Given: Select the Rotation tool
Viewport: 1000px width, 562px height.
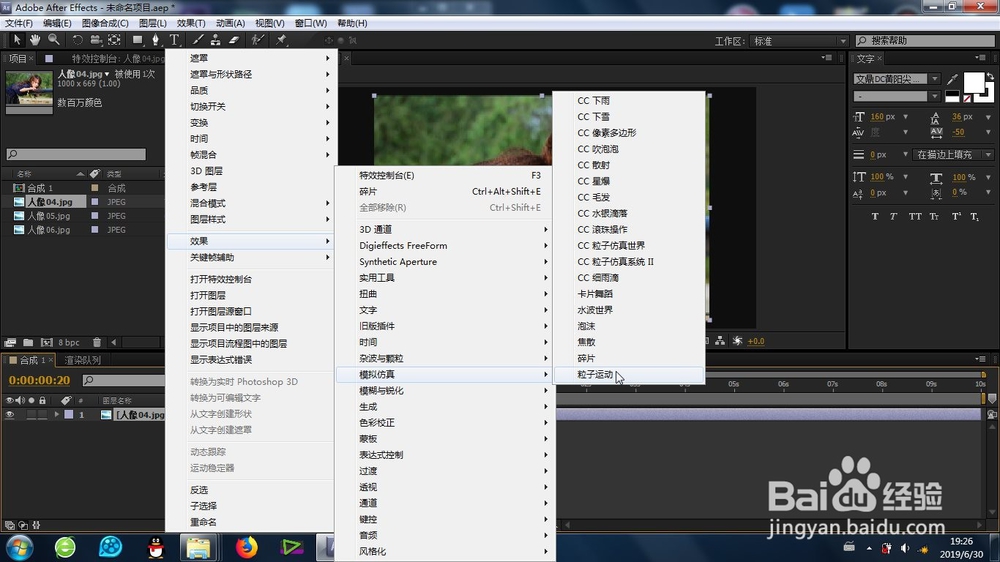Looking at the screenshot, I should [x=77, y=40].
